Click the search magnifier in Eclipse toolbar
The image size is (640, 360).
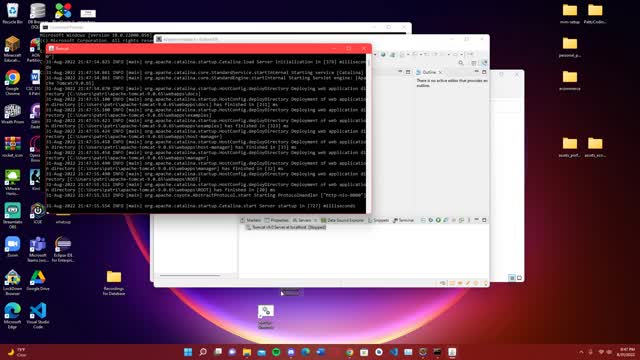[461, 63]
